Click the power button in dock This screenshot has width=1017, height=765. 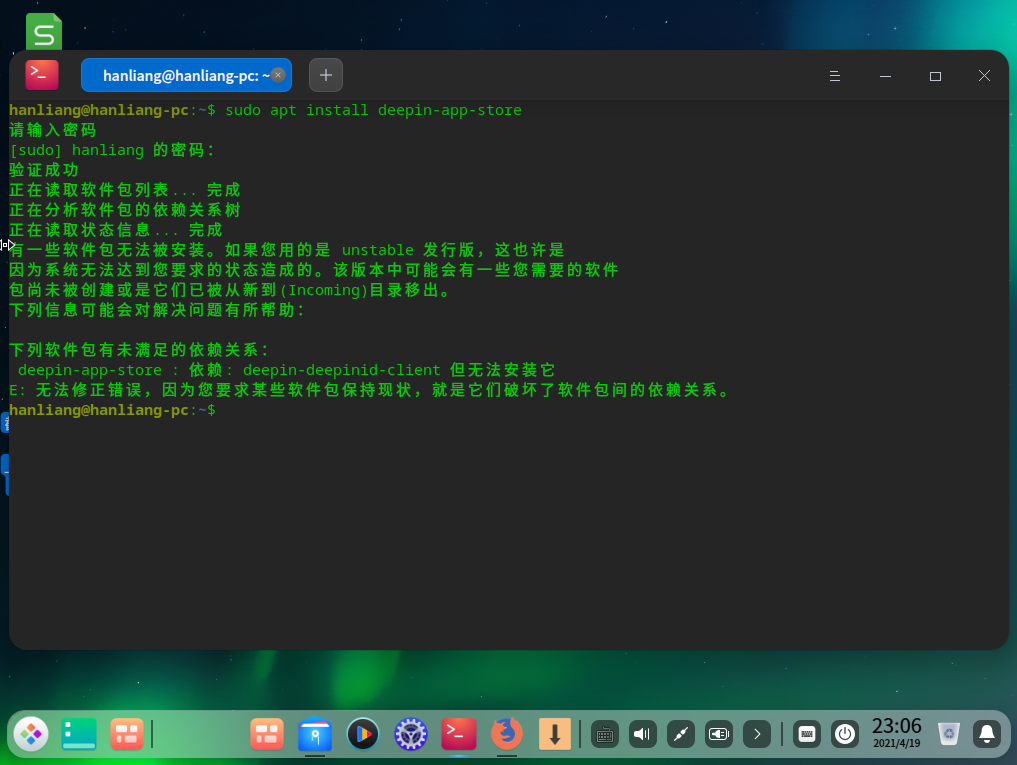[845, 735]
